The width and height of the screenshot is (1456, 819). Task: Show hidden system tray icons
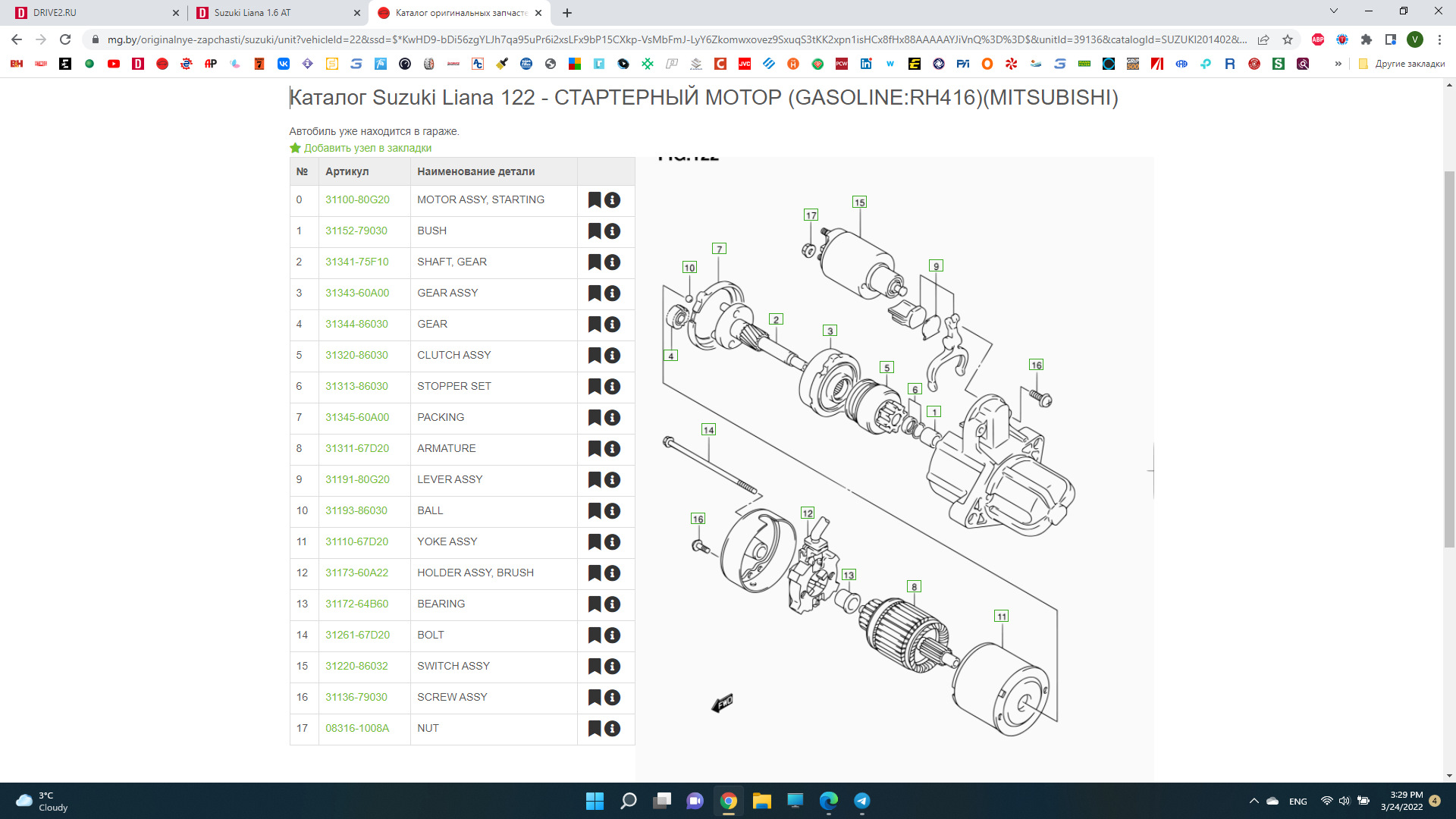point(1254,801)
